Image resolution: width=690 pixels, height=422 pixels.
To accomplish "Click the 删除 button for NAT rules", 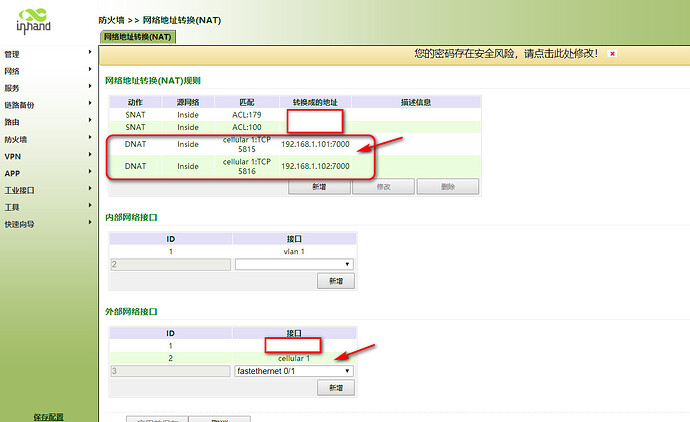I will tap(447, 187).
